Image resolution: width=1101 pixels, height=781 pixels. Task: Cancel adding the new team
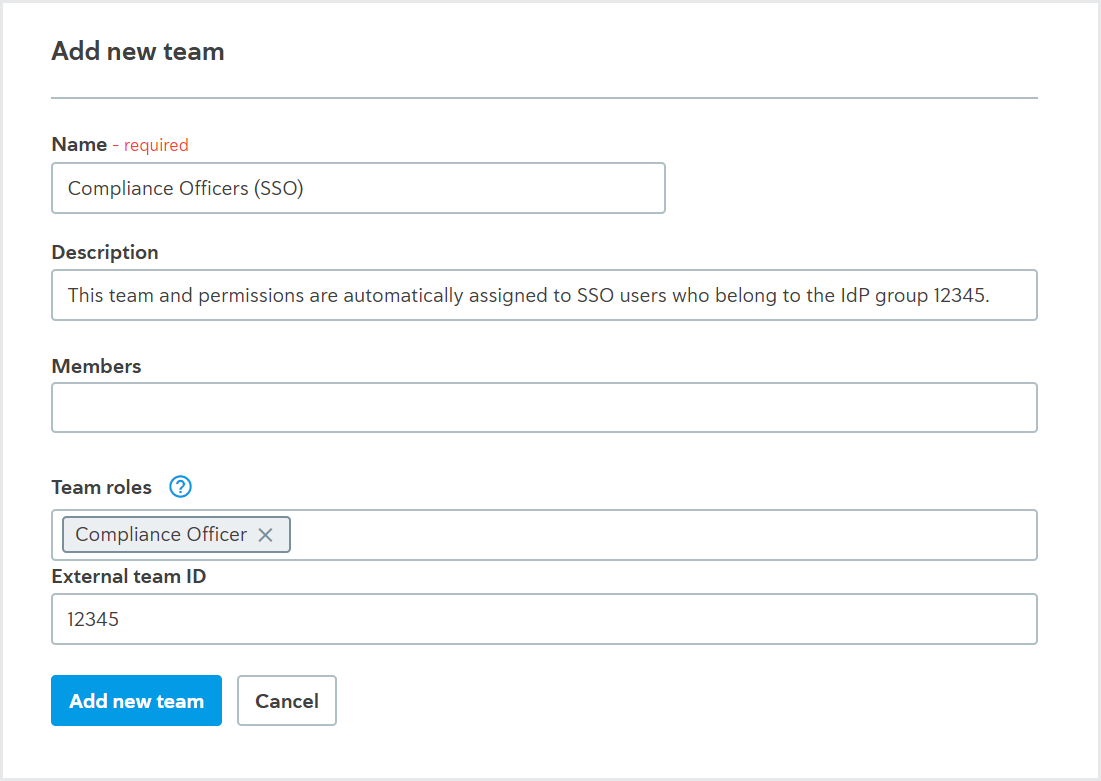(x=286, y=700)
